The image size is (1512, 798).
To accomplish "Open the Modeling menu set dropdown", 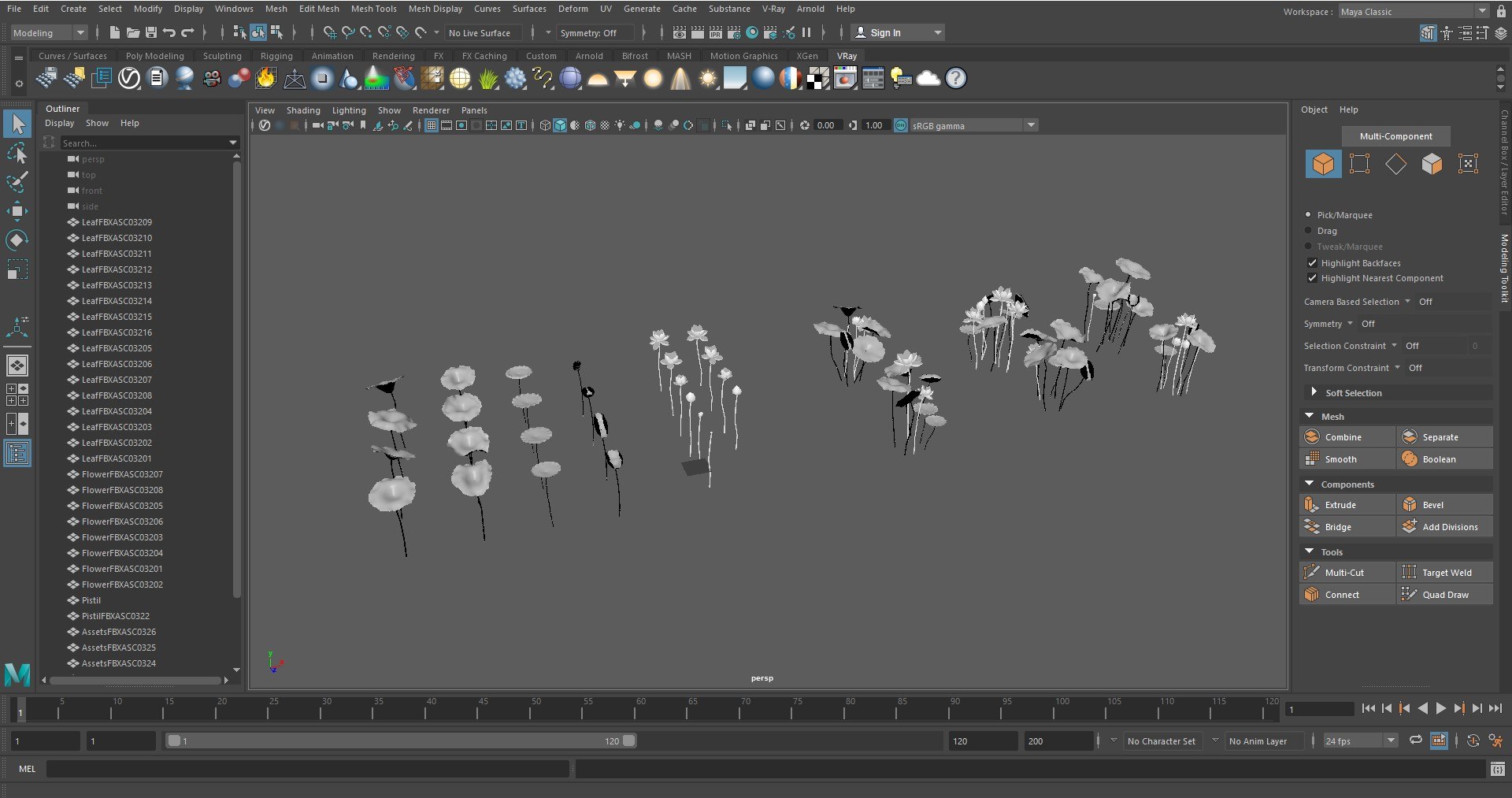I will pyautogui.click(x=49, y=32).
